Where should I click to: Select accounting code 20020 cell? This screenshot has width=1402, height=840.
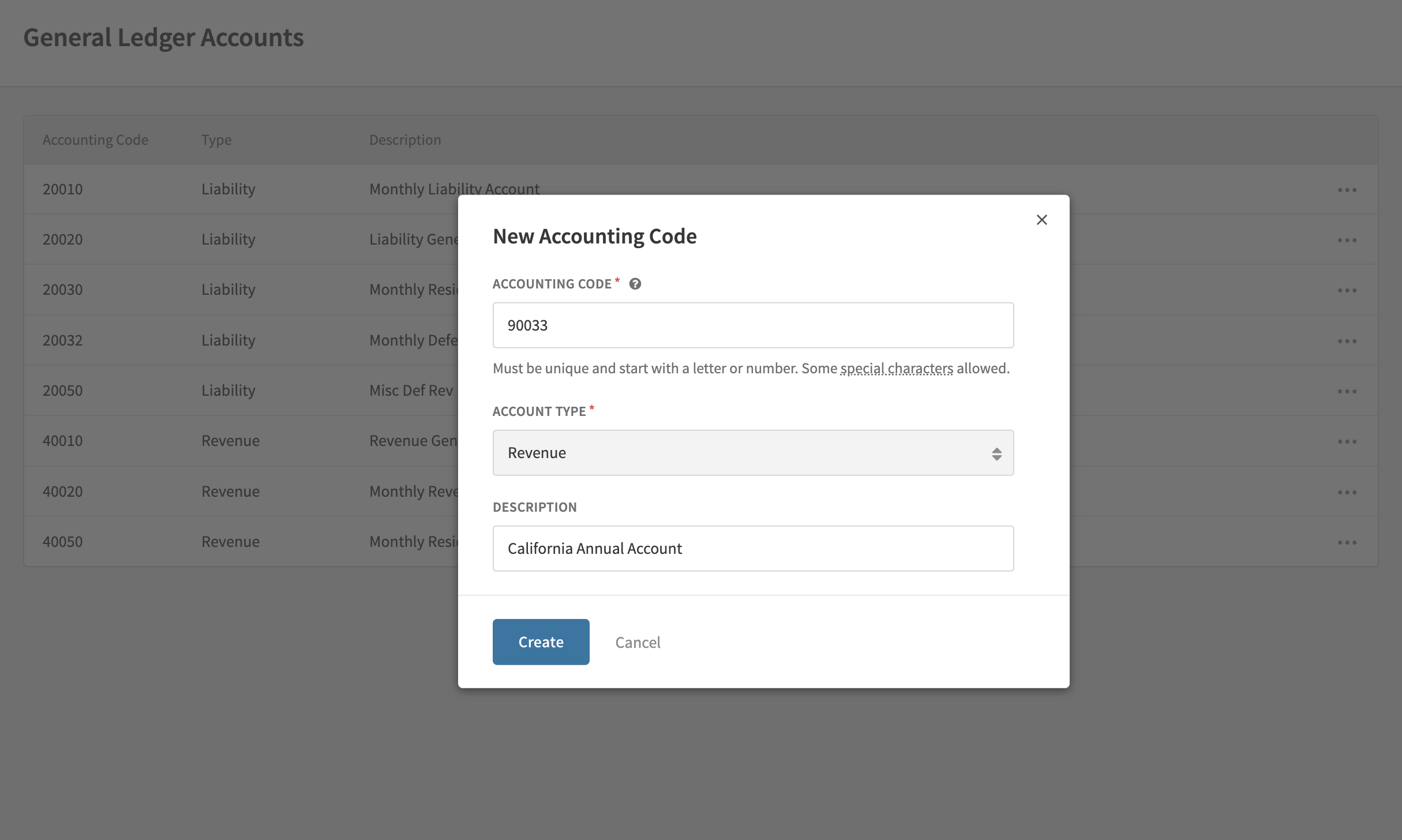pos(62,239)
